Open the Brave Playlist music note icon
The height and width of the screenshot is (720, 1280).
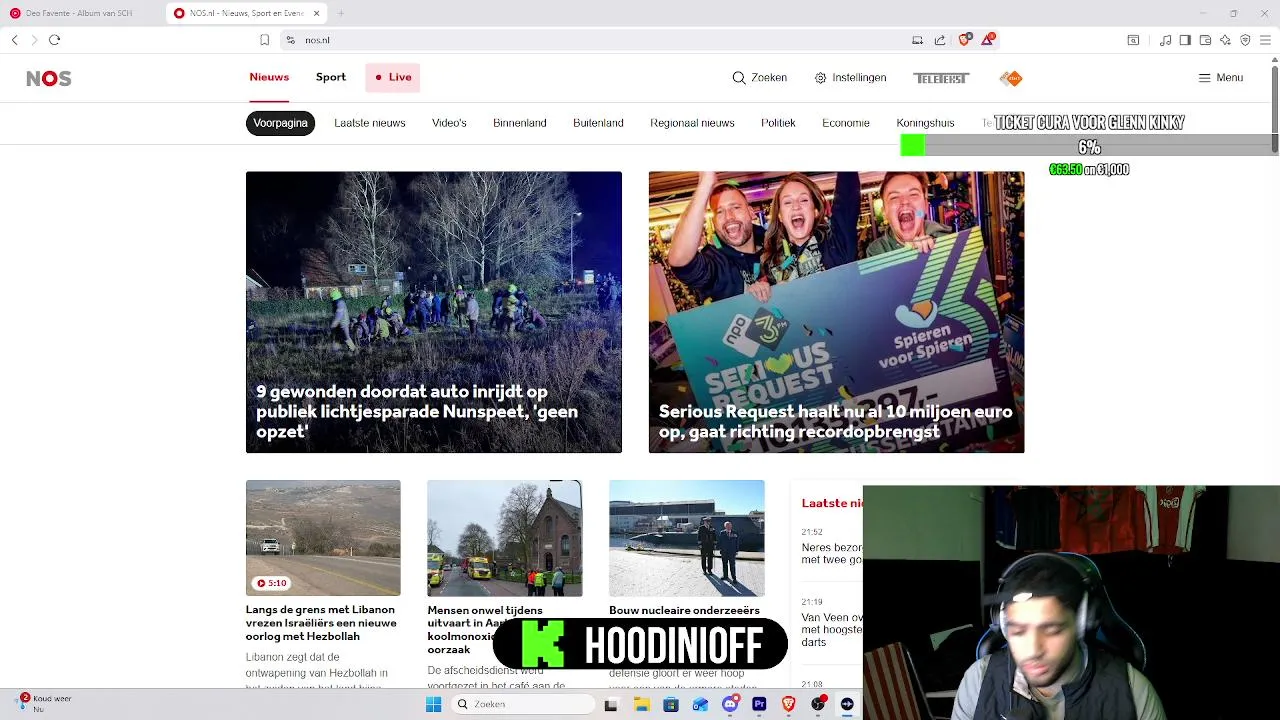(1165, 40)
